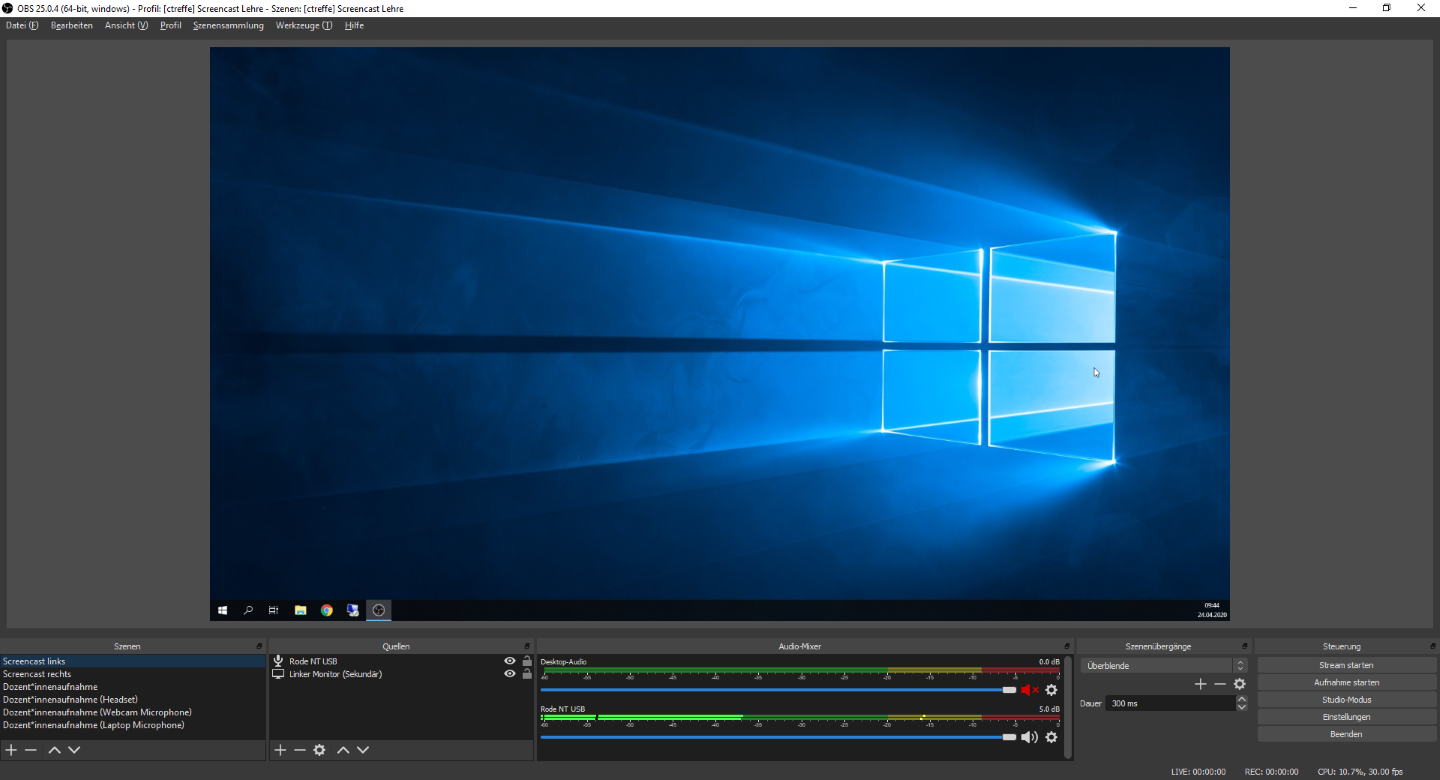
Task: Undock the Szenen panel with its float icon
Action: (x=259, y=646)
